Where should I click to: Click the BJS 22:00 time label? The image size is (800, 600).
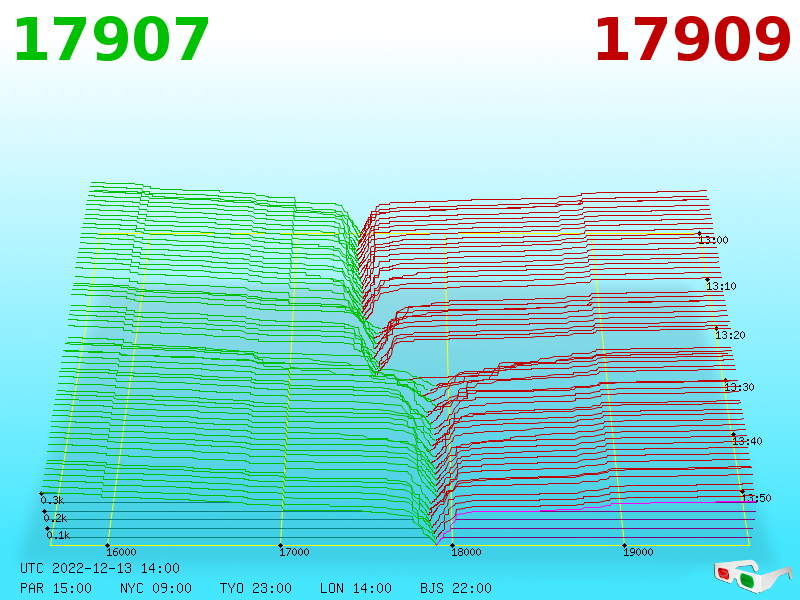pos(456,588)
